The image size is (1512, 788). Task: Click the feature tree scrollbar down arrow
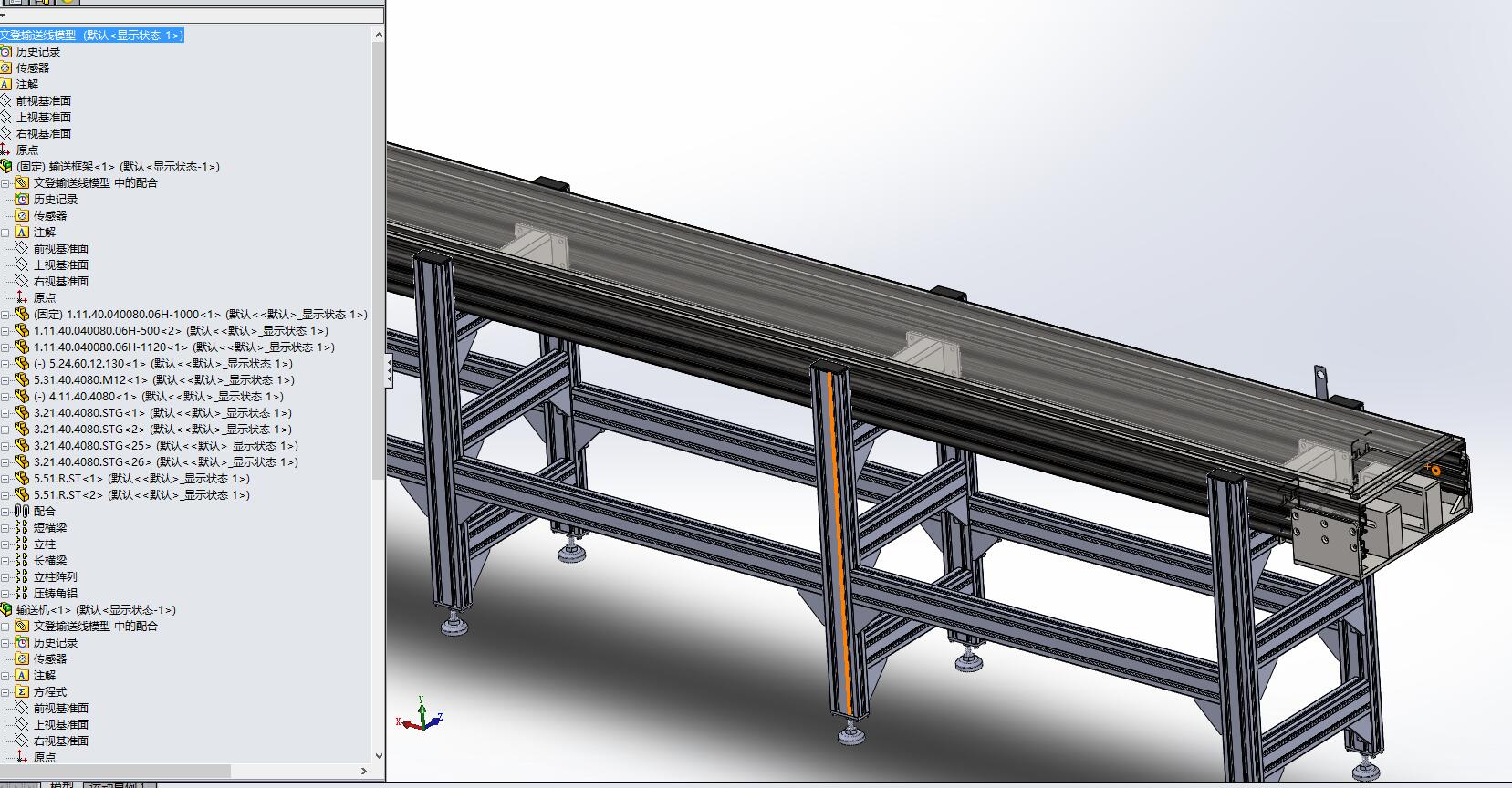point(379,756)
